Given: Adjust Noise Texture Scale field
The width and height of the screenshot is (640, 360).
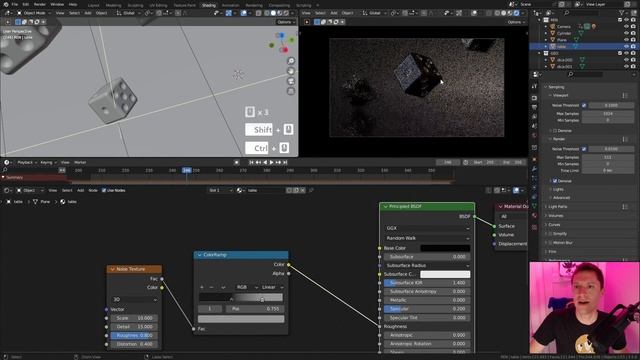Looking at the screenshot, I should pos(134,318).
